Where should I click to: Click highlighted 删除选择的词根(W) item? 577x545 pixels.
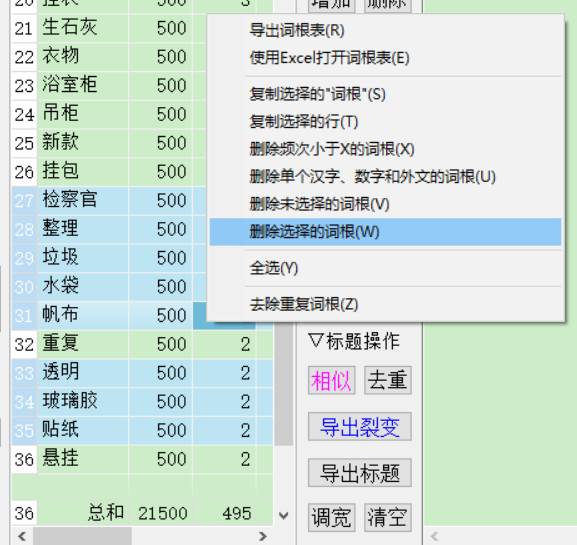pyautogui.click(x=385, y=232)
